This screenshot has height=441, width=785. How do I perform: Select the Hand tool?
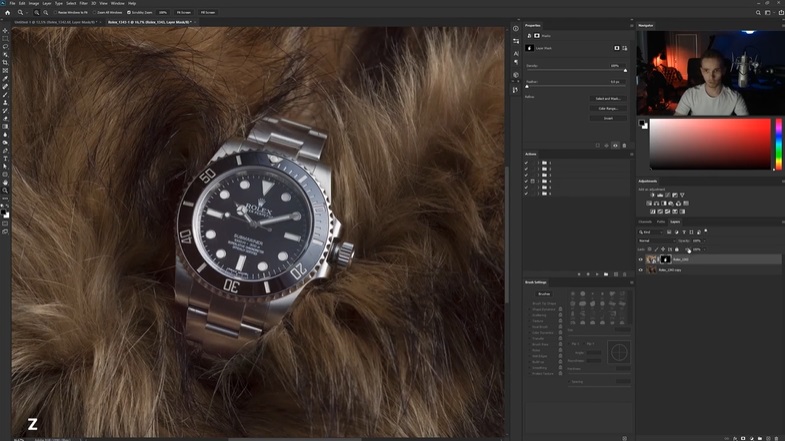tap(5, 183)
